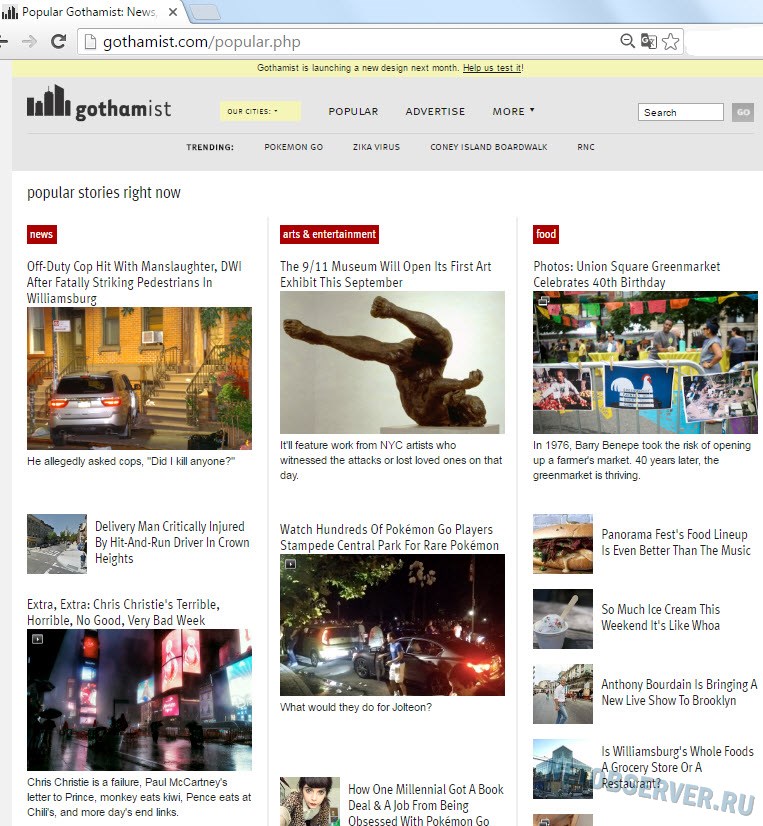Open the red news category label
This screenshot has height=826, width=763.
tap(42, 234)
